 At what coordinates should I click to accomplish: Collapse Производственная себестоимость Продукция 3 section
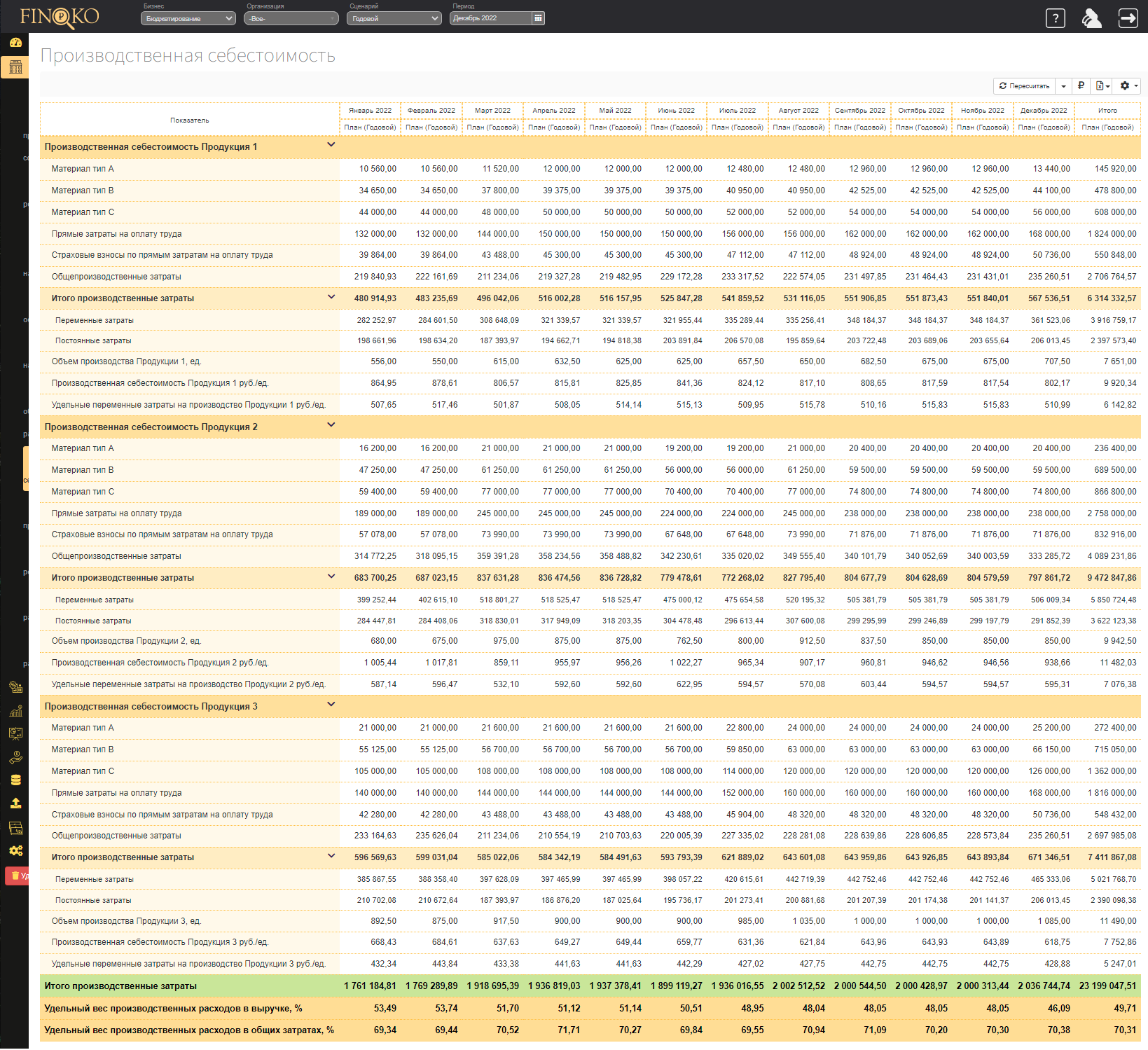[331, 705]
